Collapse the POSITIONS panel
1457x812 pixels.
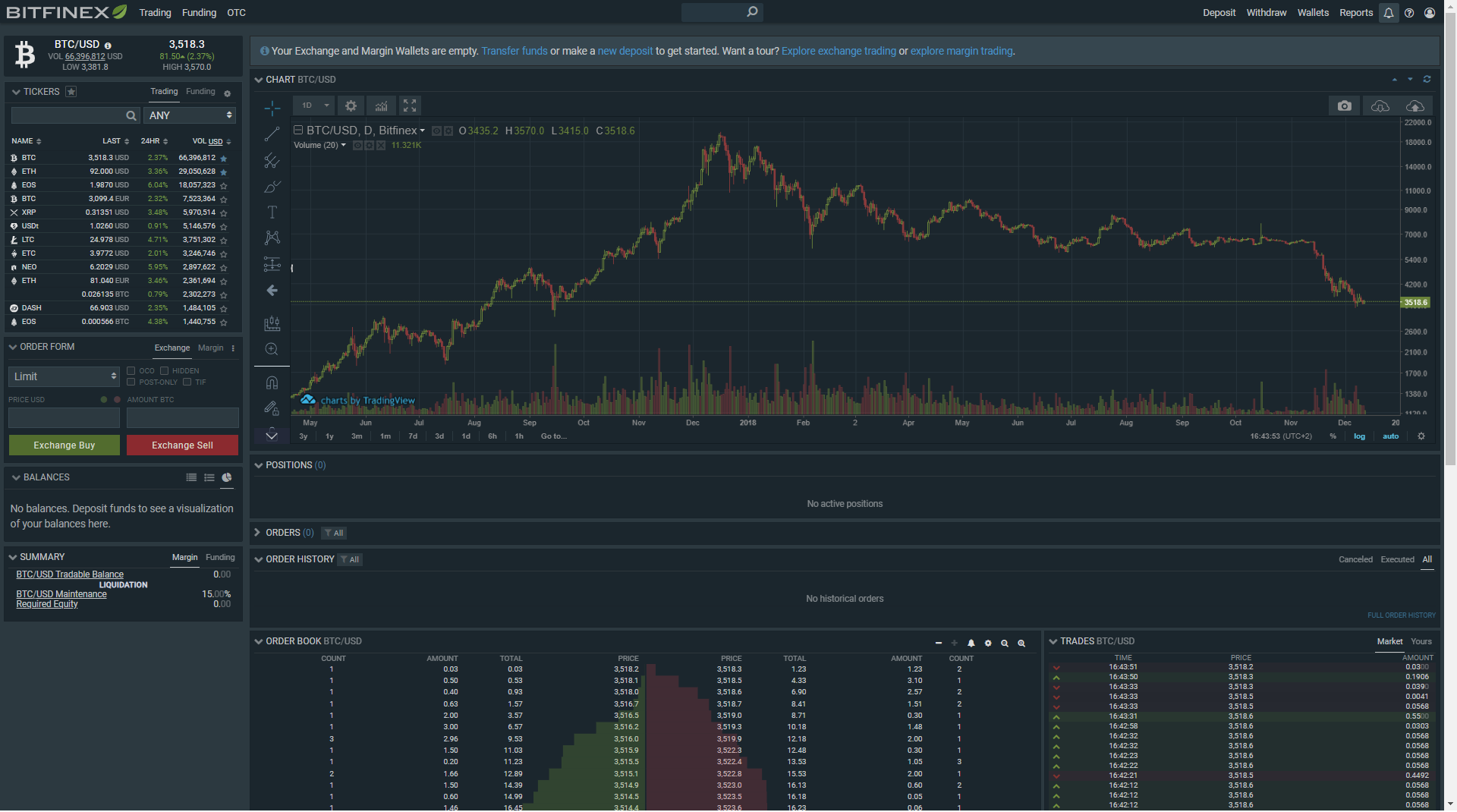click(x=259, y=466)
